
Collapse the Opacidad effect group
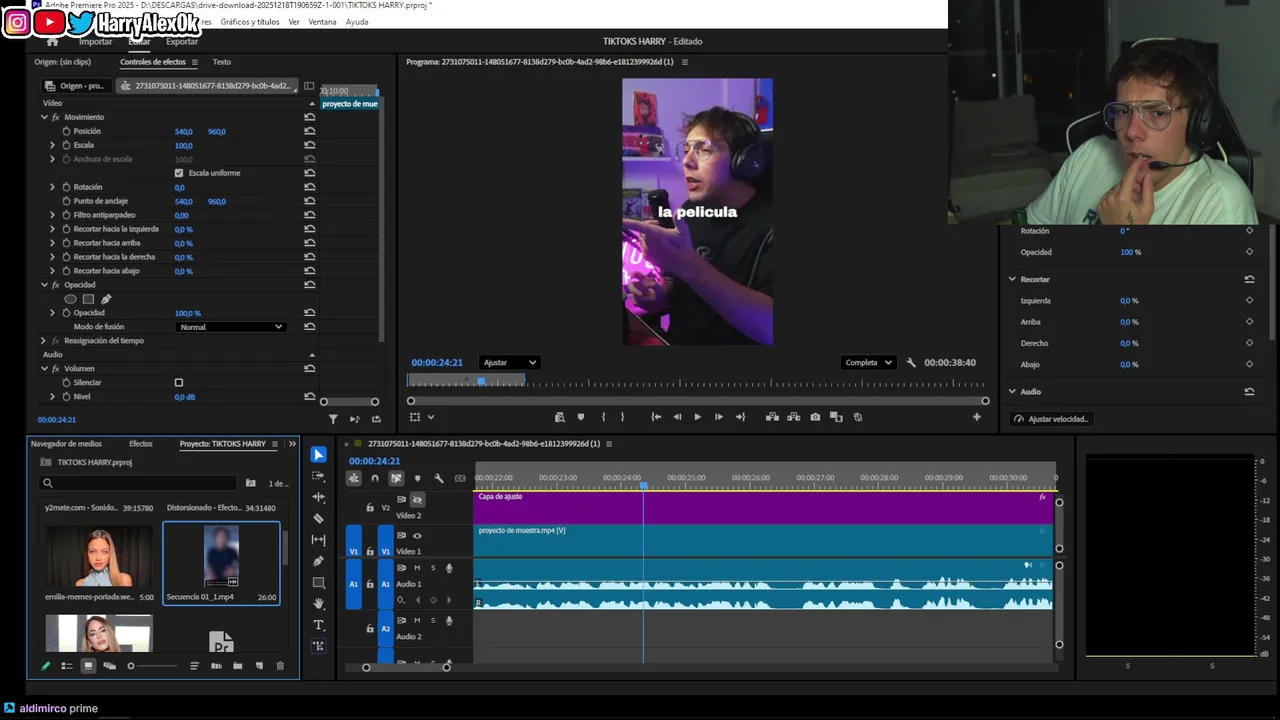[x=44, y=285]
